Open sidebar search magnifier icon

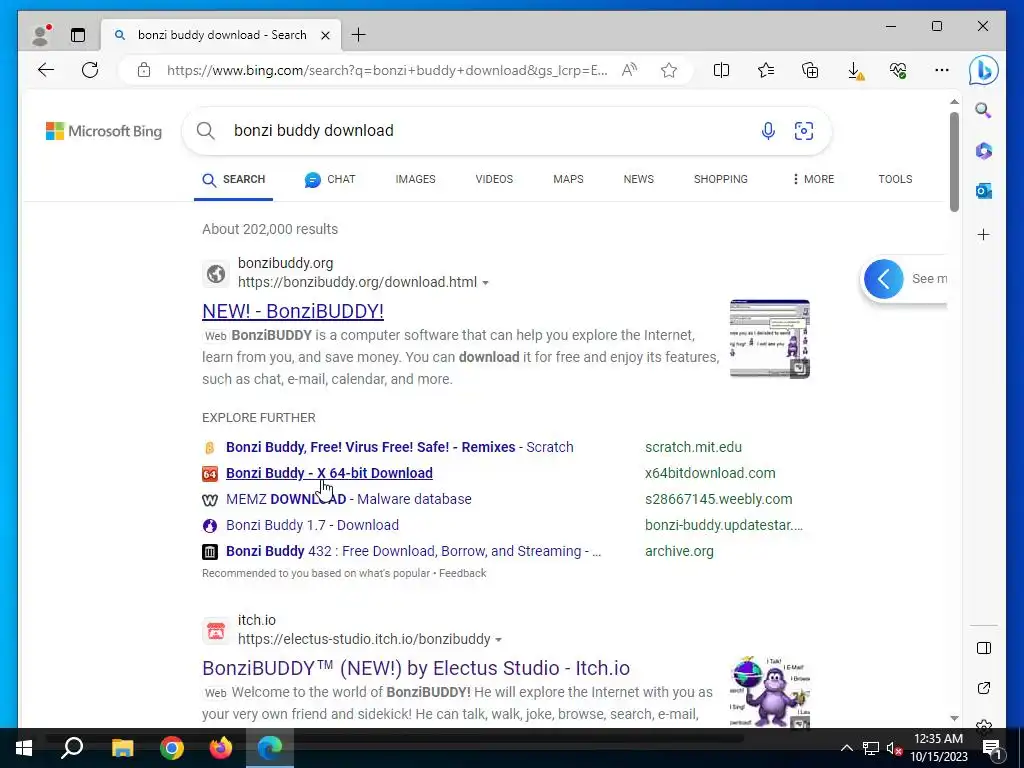coord(984,110)
